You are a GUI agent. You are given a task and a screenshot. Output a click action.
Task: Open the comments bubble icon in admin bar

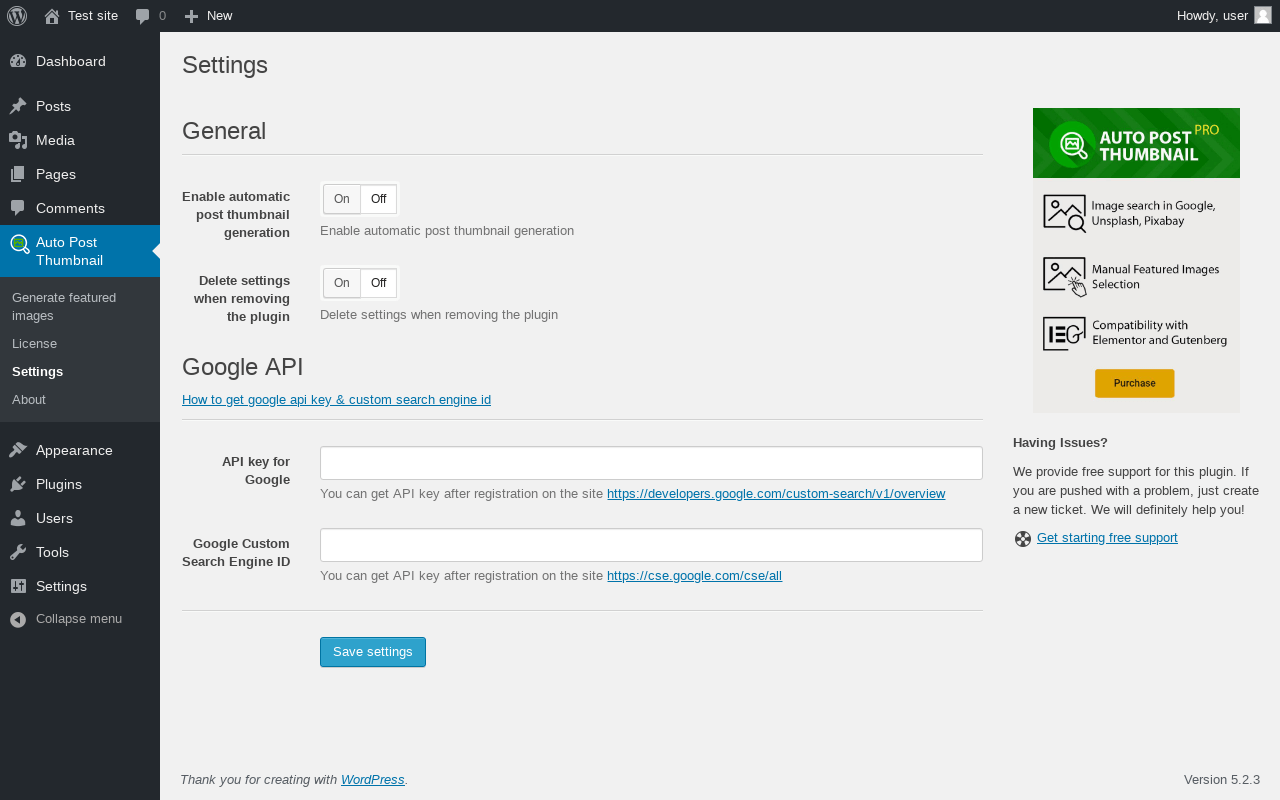pyautogui.click(x=143, y=16)
